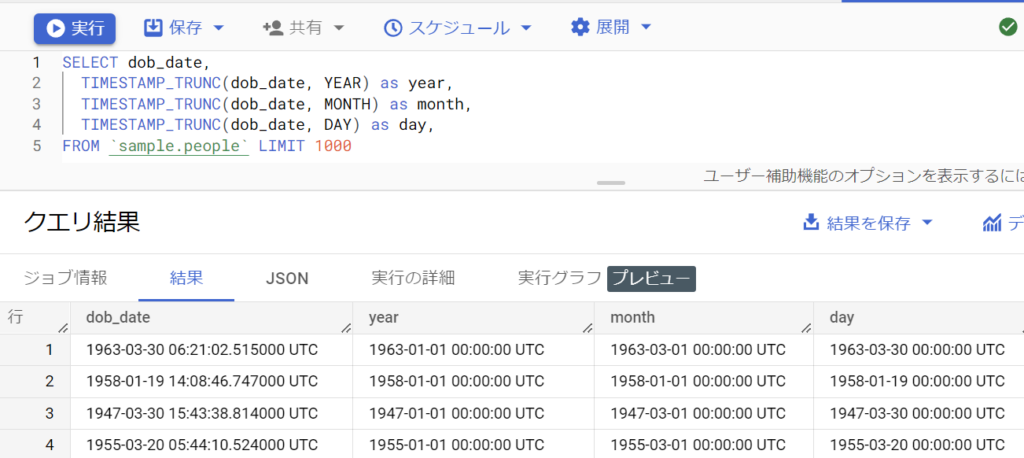Image resolution: width=1024 pixels, height=458 pixels.
Task: Click the `sample.people` table reference in query
Action: click(179, 146)
